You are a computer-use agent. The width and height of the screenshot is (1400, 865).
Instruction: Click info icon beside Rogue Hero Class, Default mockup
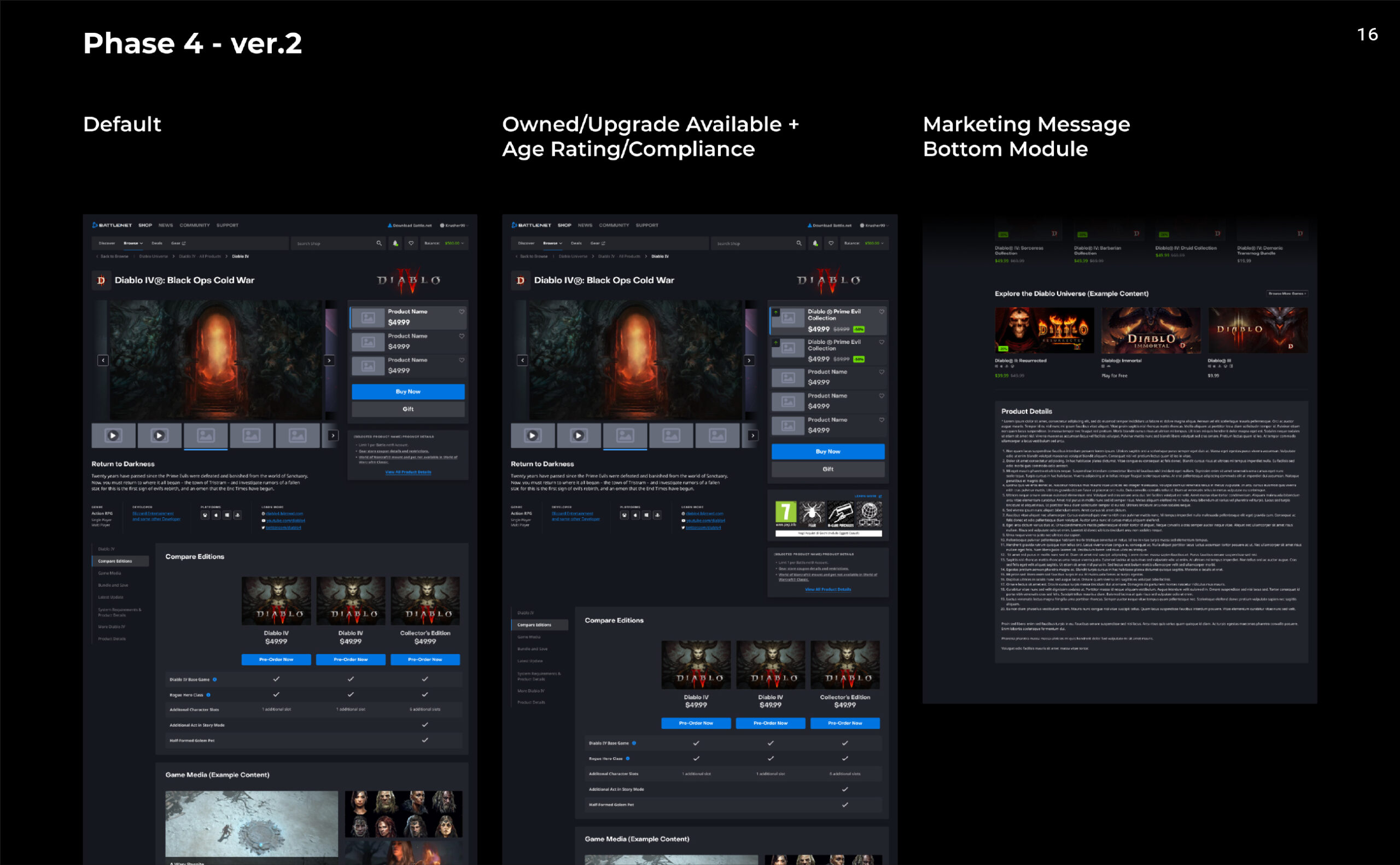point(208,695)
